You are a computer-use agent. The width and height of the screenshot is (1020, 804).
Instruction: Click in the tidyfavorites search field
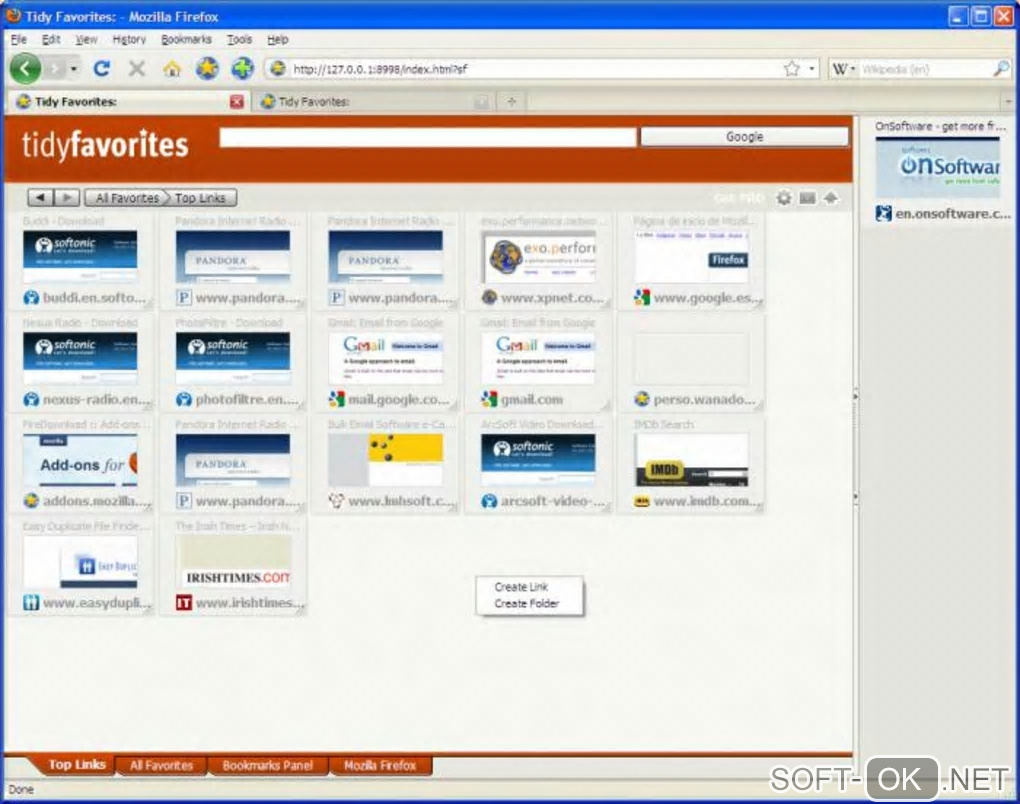tap(428, 137)
